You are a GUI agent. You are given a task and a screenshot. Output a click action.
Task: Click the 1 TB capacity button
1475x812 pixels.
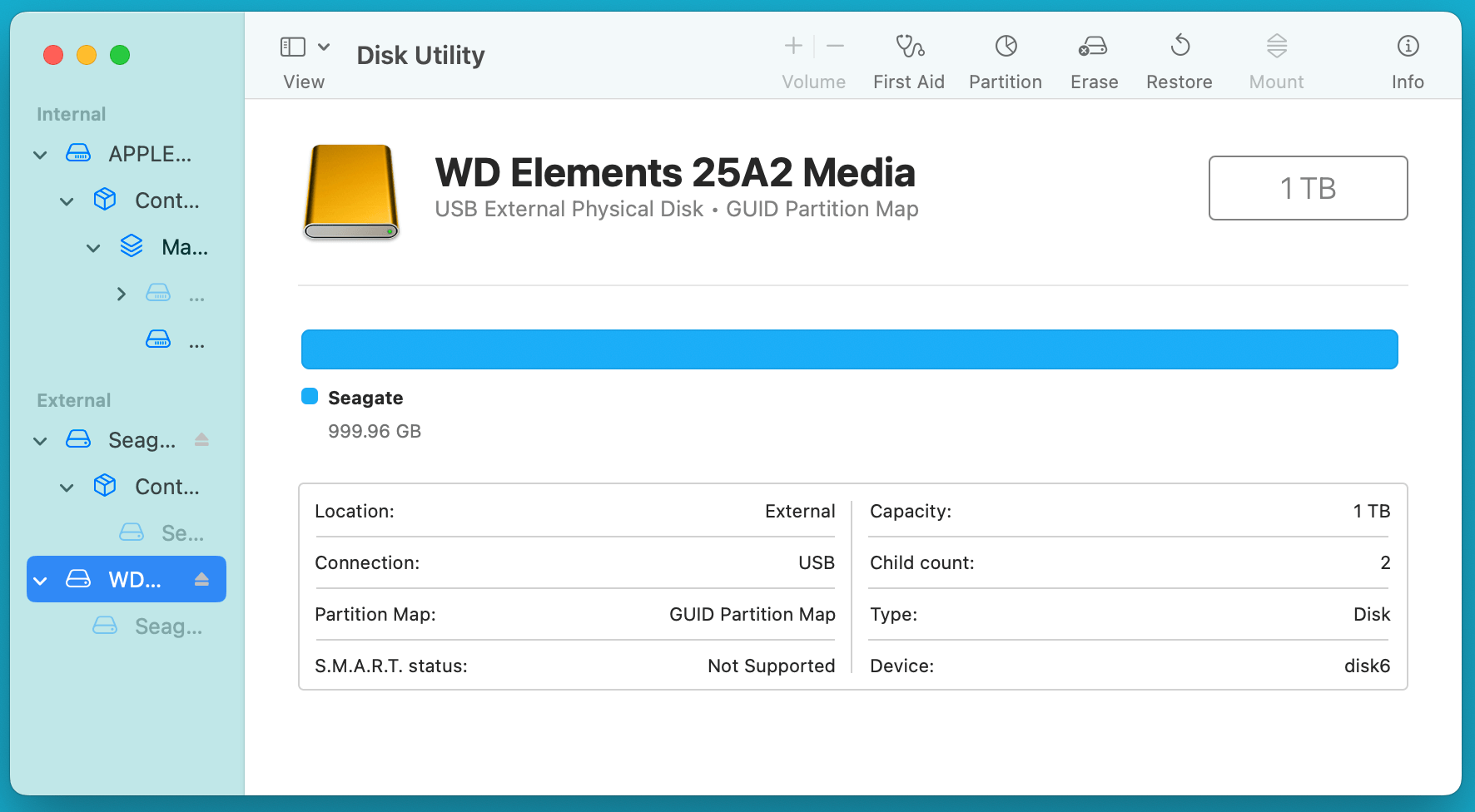[x=1307, y=188]
